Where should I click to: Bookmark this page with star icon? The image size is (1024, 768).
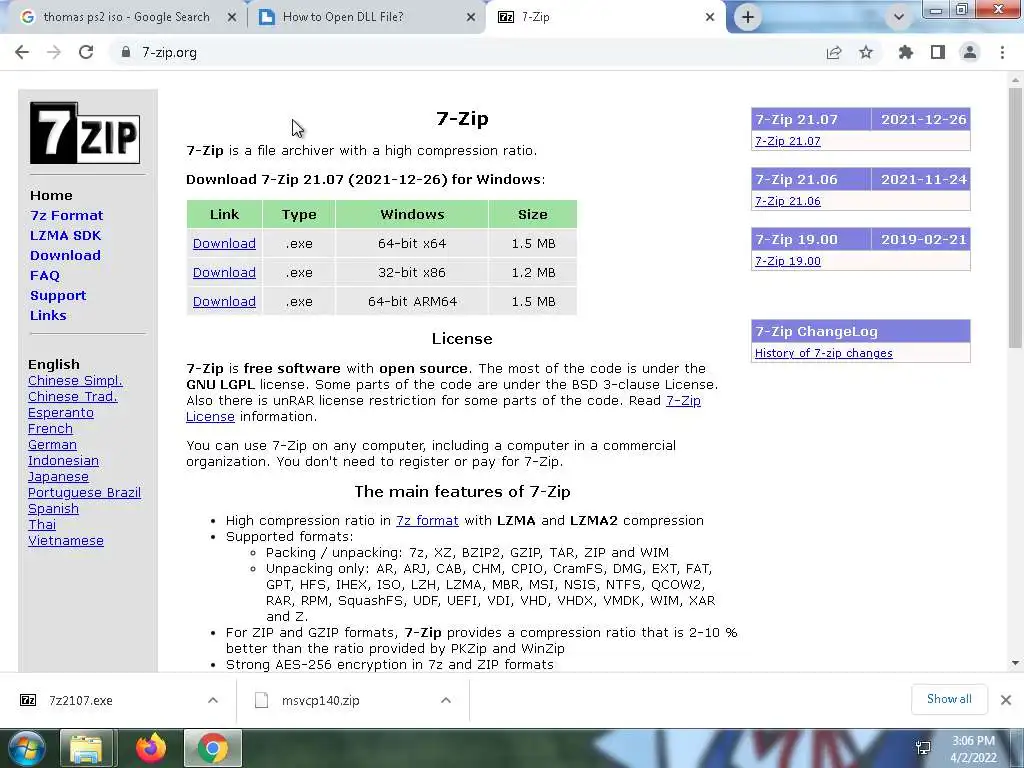[866, 52]
